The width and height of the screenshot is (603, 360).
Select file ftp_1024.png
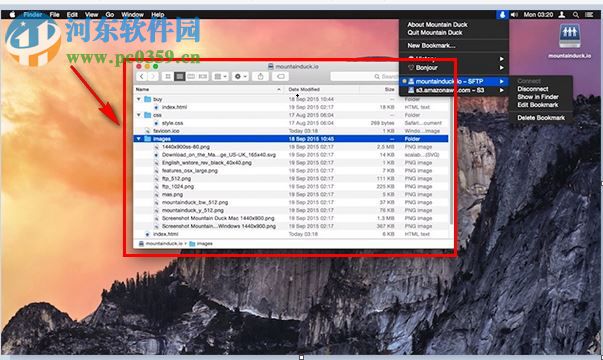coord(178,186)
